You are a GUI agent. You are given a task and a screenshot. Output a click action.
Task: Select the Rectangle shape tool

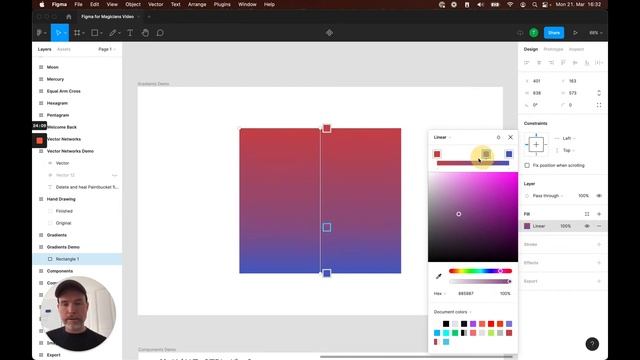(95, 33)
